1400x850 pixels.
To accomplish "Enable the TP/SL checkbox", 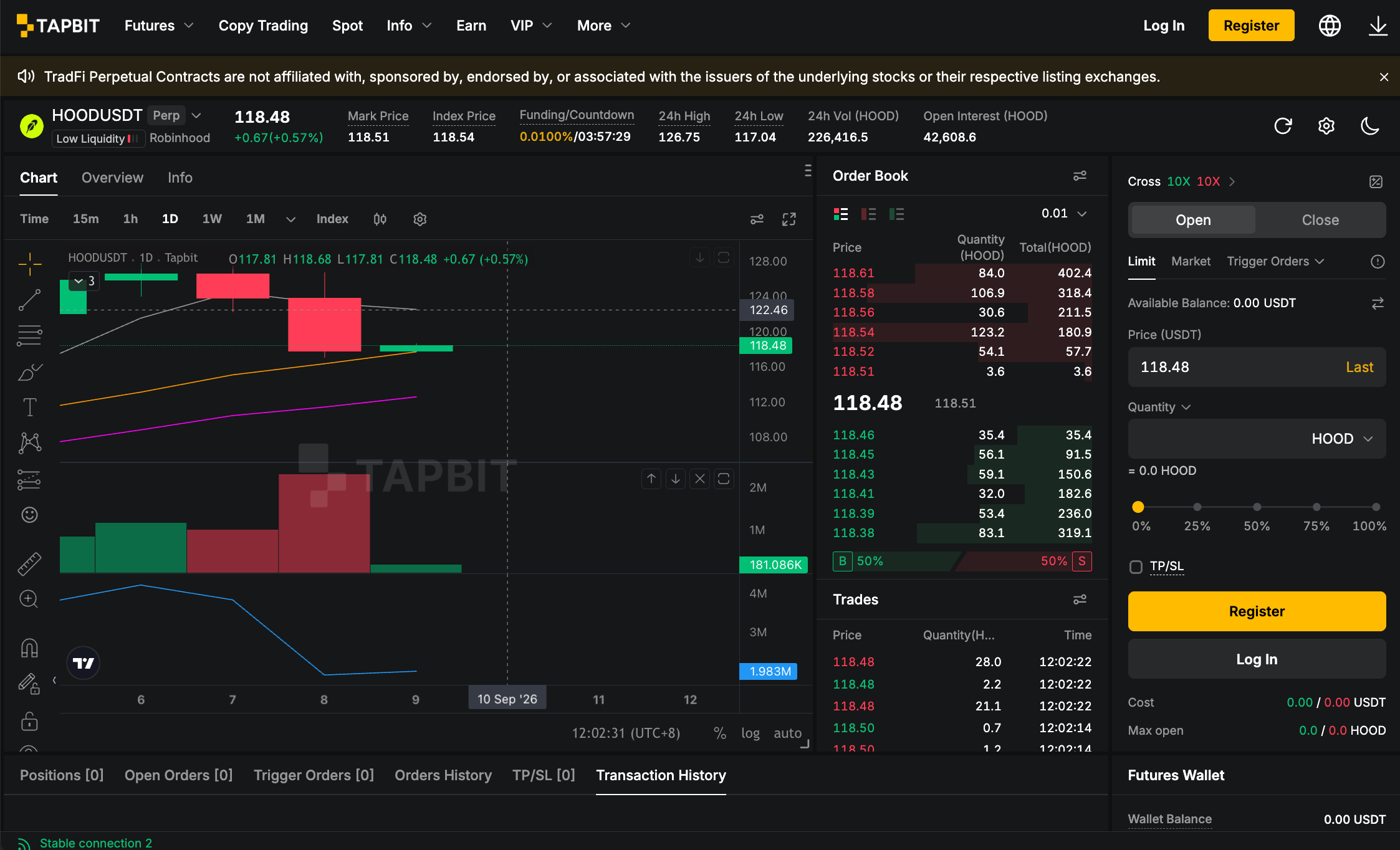I will (1136, 566).
